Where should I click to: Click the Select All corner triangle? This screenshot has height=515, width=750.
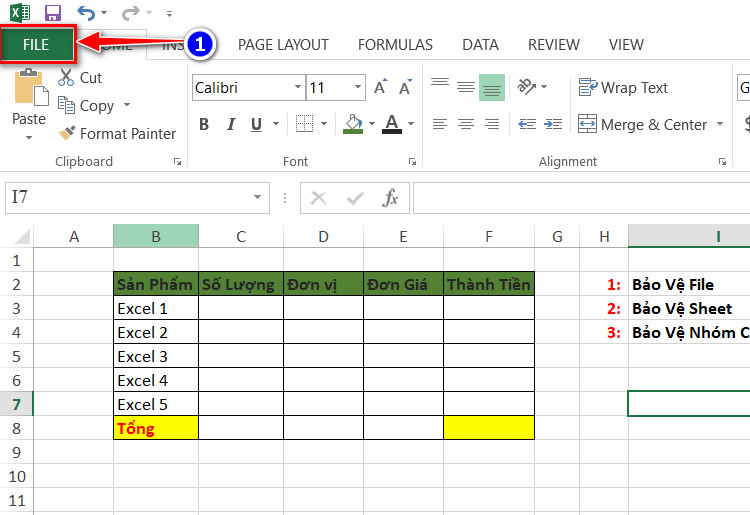pyautogui.click(x=21, y=236)
